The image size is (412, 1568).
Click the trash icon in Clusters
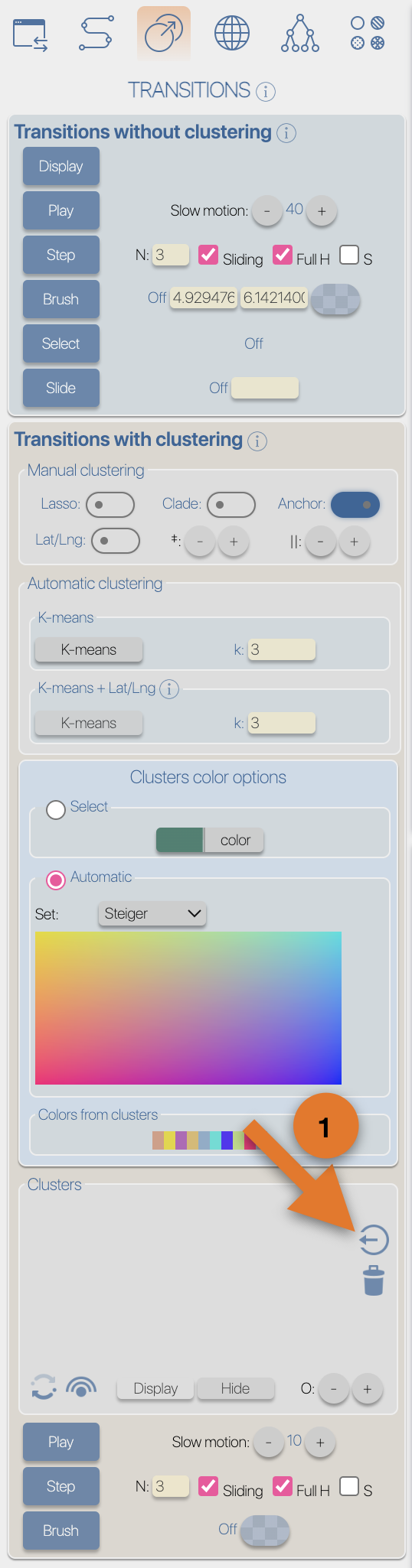click(374, 1280)
